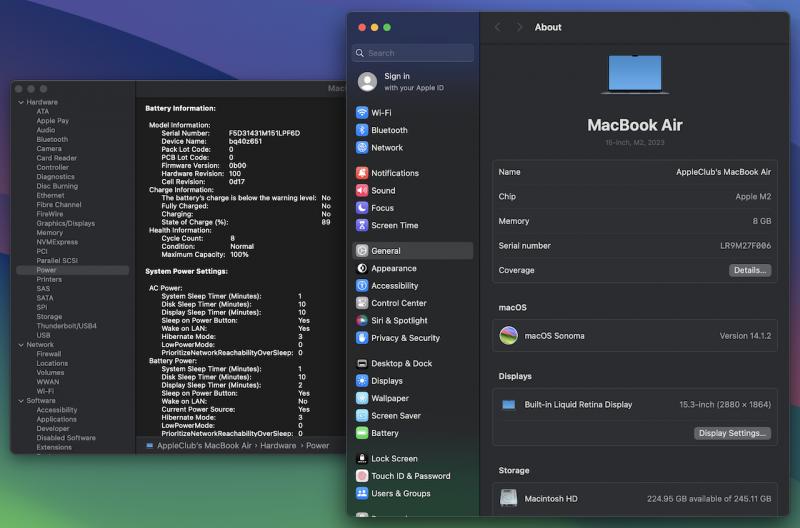Image resolution: width=800 pixels, height=528 pixels.
Task: Open Control Center icon
Action: [362, 303]
